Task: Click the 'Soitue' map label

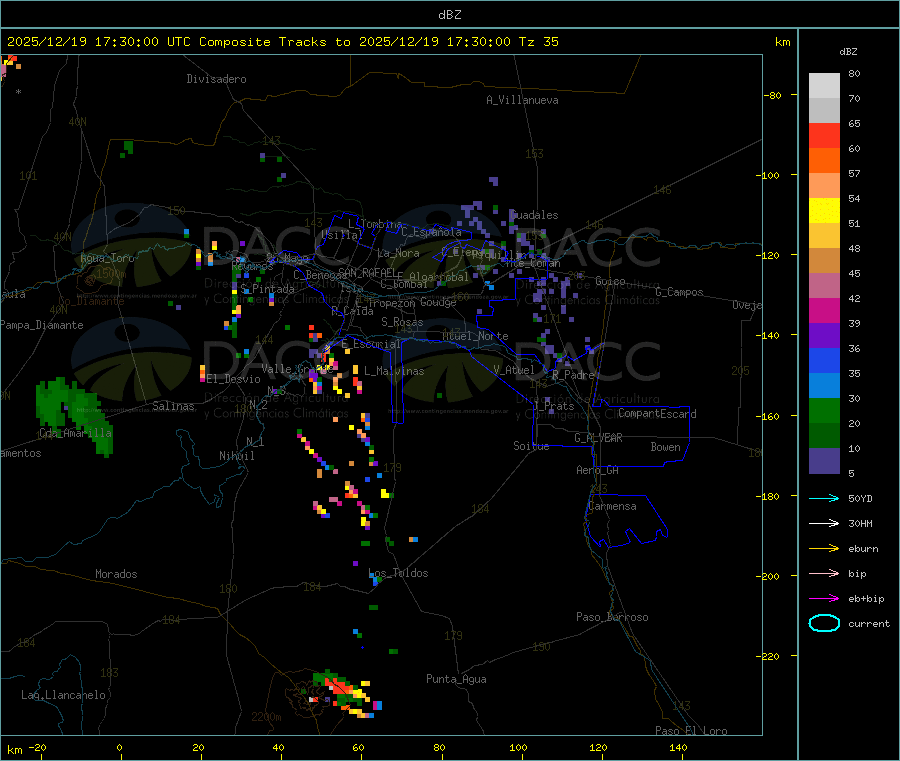Action: tap(531, 446)
